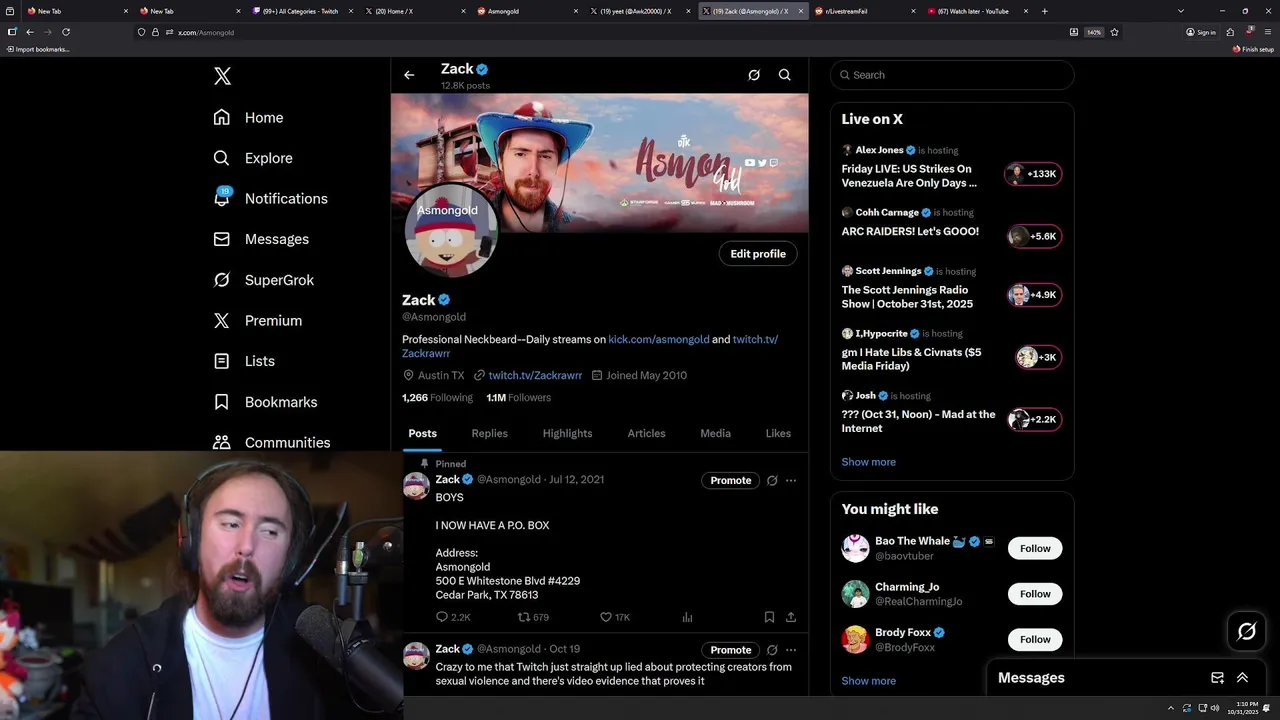Switch to the Articles tab
This screenshot has width=1280, height=720.
coord(646,434)
